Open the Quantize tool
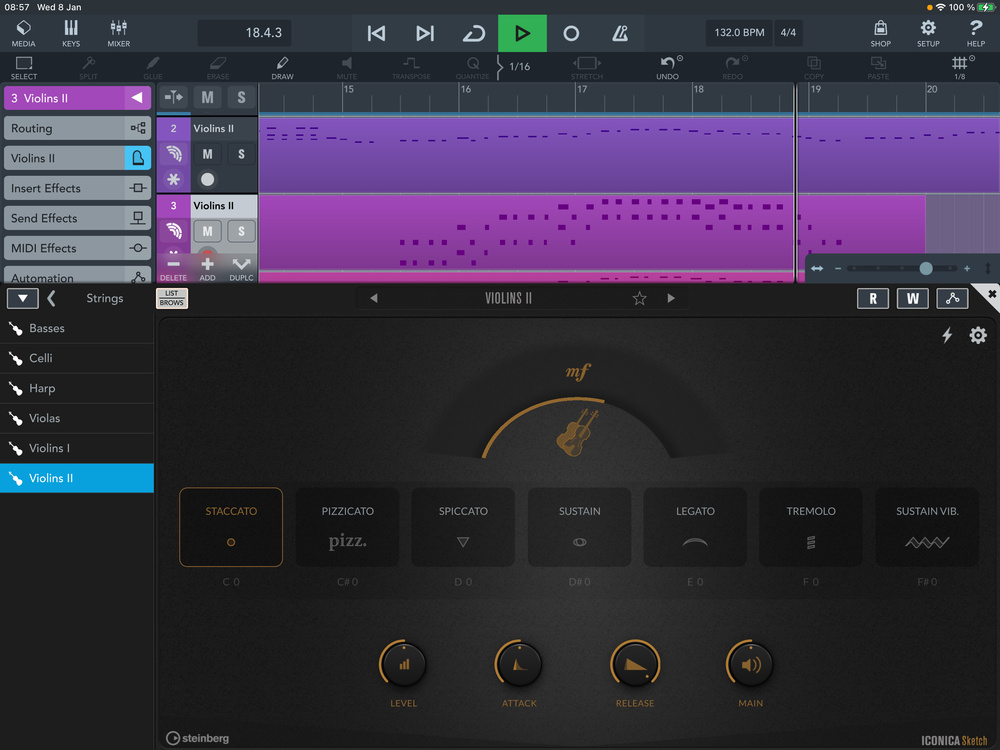This screenshot has width=1000, height=750. tap(473, 68)
